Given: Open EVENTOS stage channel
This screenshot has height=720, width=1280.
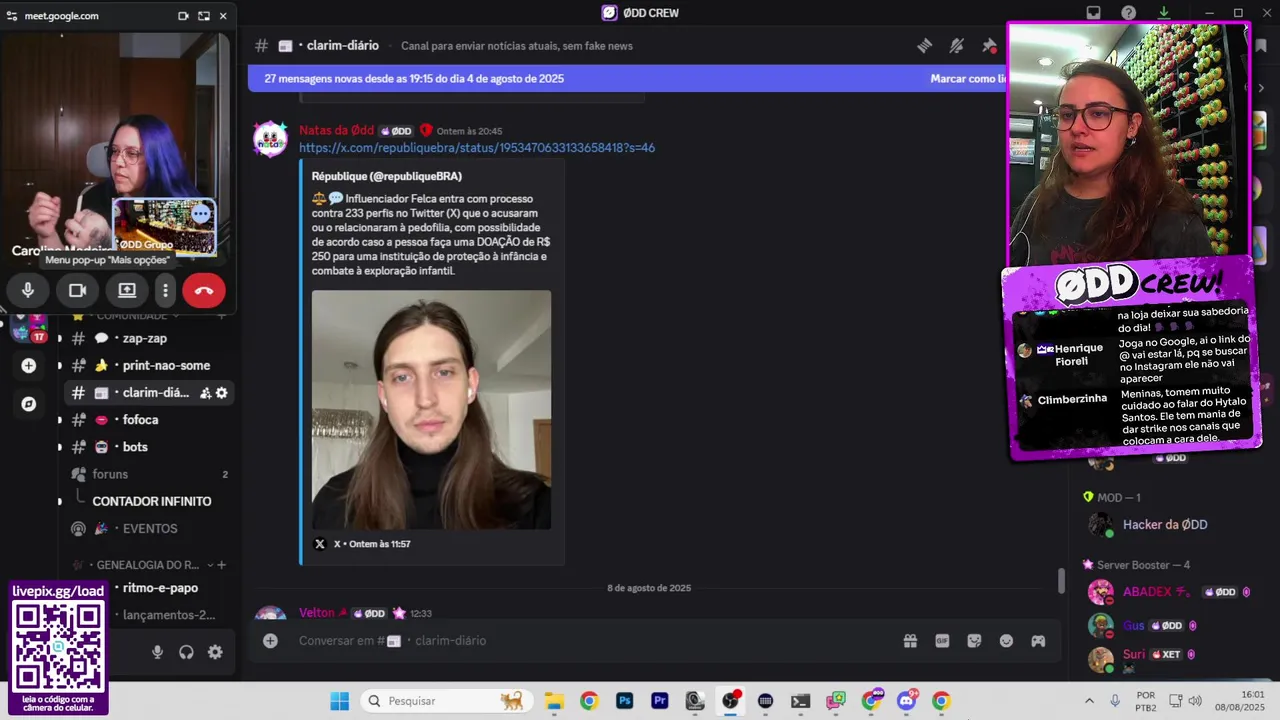Looking at the screenshot, I should [149, 528].
